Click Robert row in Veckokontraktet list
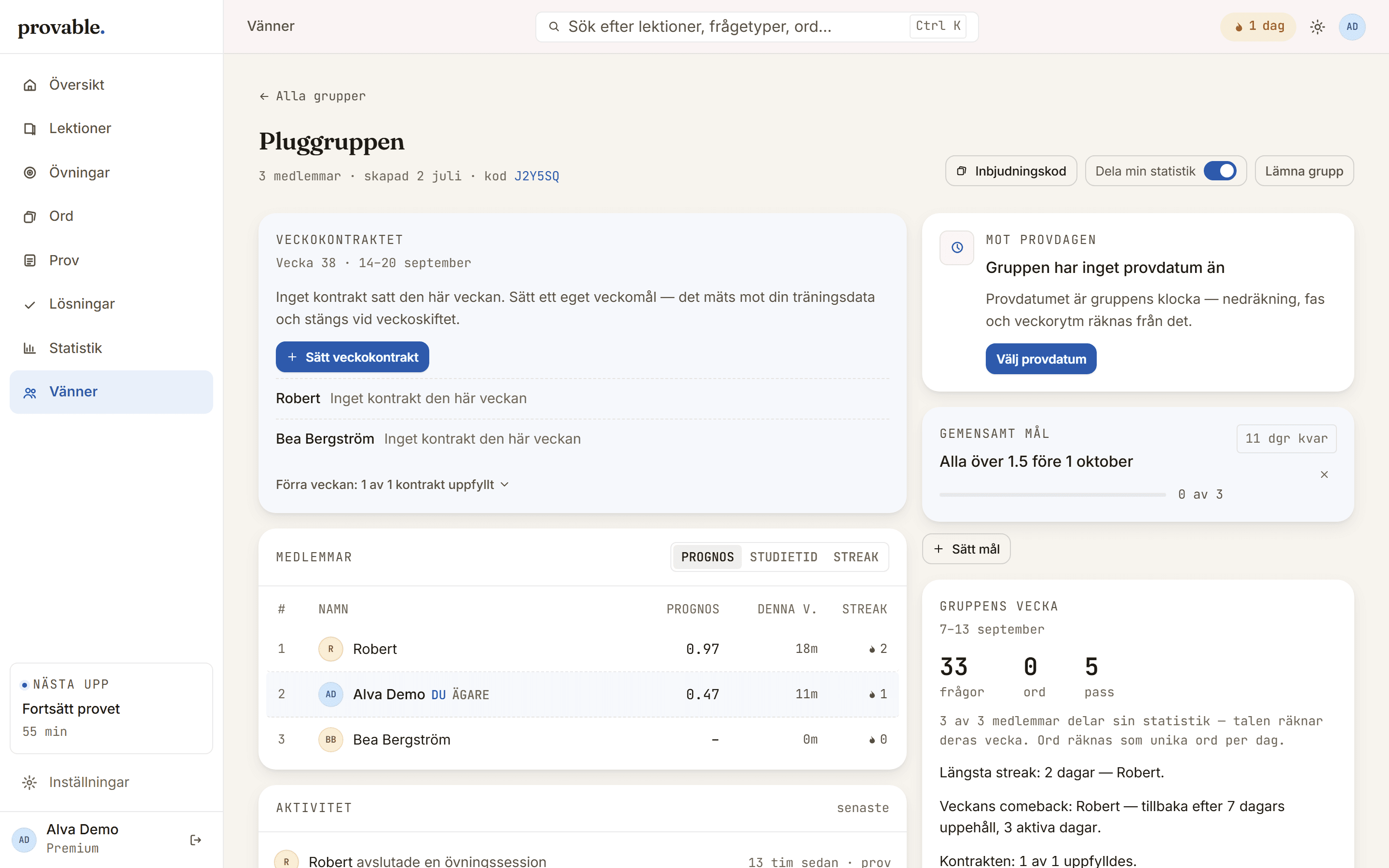The width and height of the screenshot is (1389, 868). pos(582,398)
